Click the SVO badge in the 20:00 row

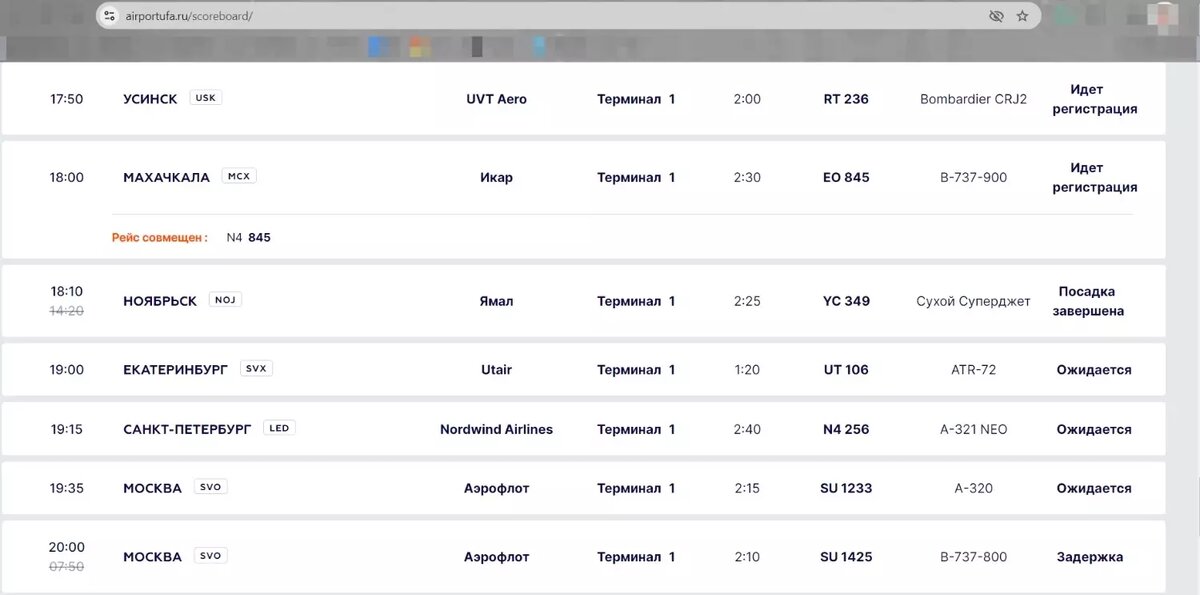click(x=210, y=556)
